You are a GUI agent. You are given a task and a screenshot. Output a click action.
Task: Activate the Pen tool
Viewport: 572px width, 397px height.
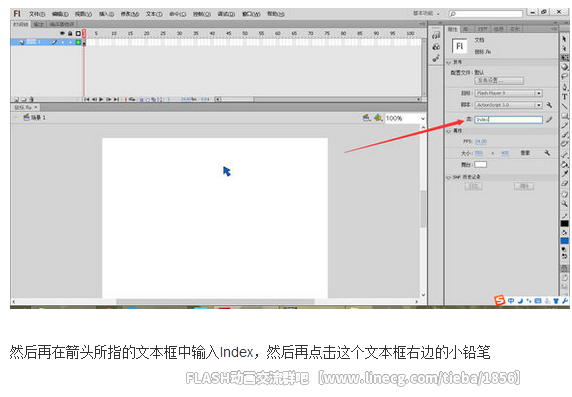564,87
